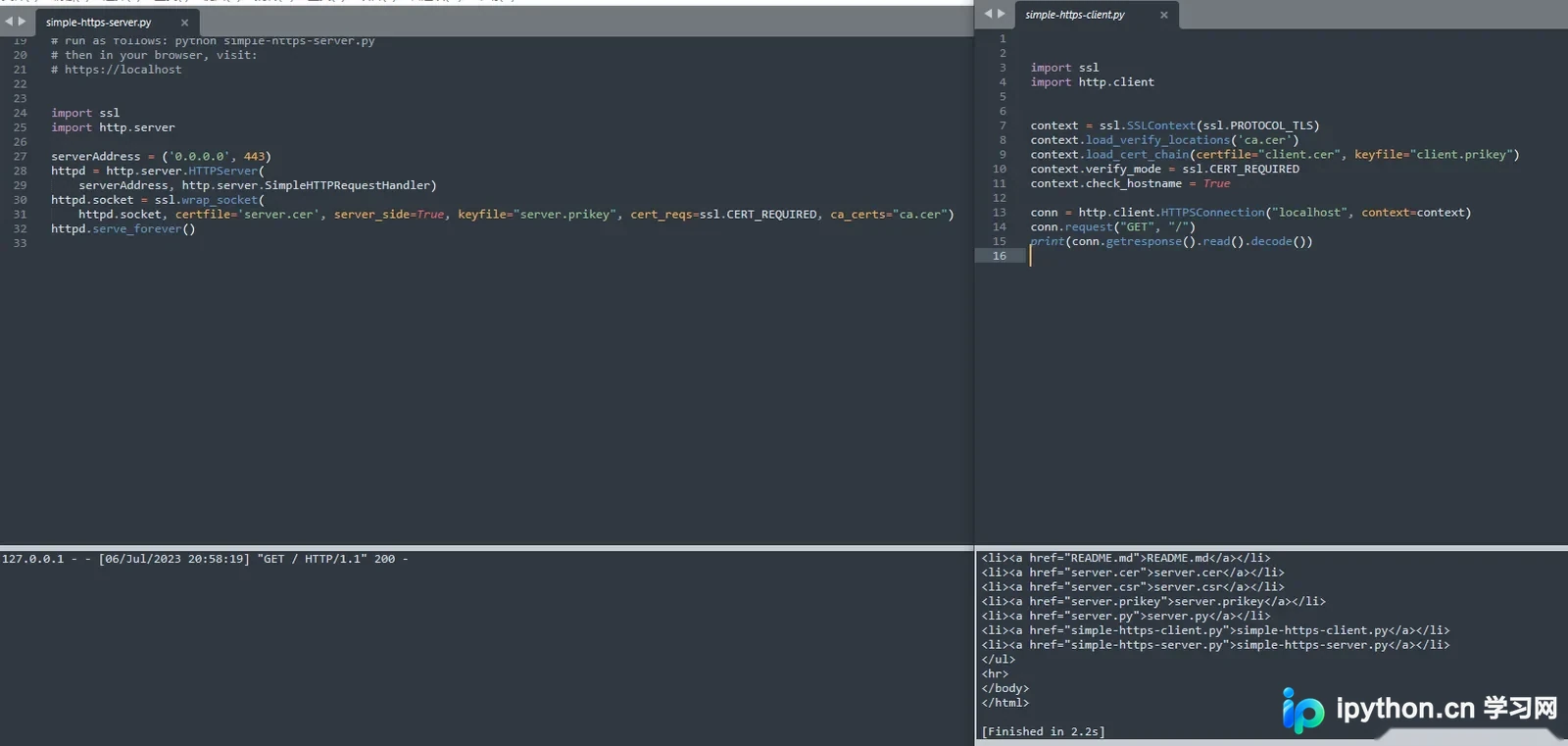Click the left pane's previous-tab arrow
This screenshot has height=746, width=1568.
pyautogui.click(x=9, y=22)
